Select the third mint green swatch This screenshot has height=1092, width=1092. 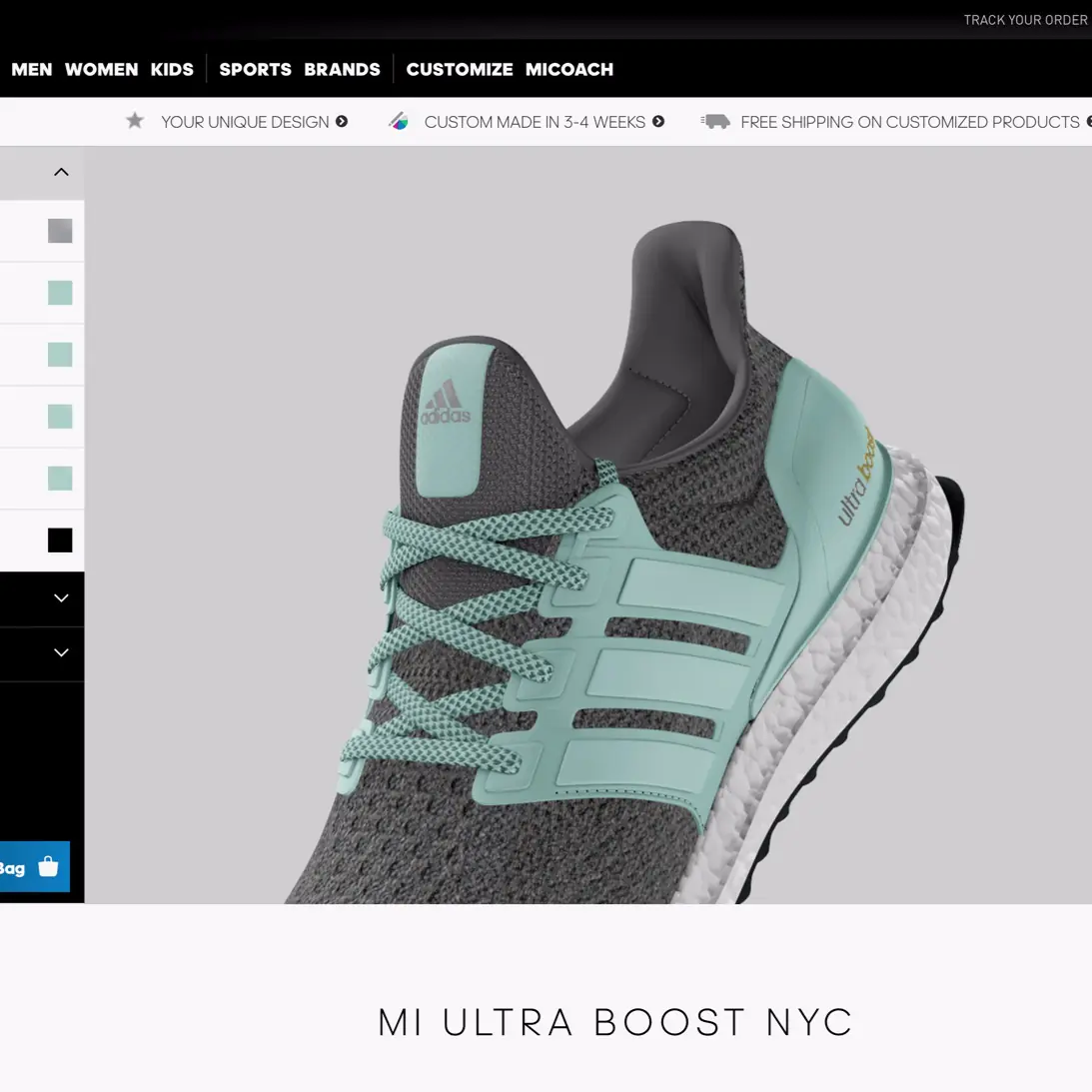point(60,417)
